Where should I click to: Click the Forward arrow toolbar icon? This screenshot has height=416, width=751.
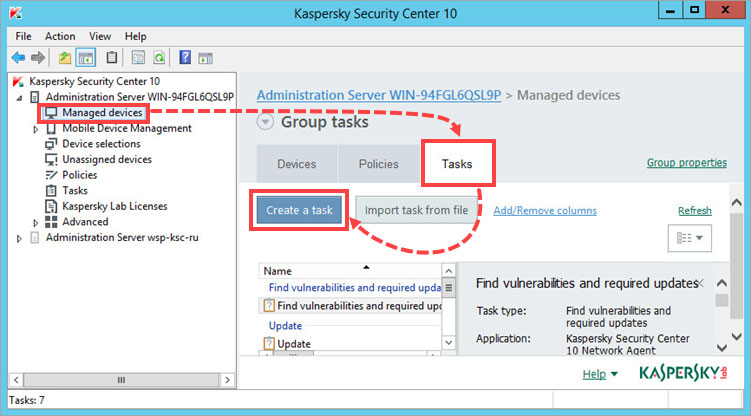click(x=38, y=58)
